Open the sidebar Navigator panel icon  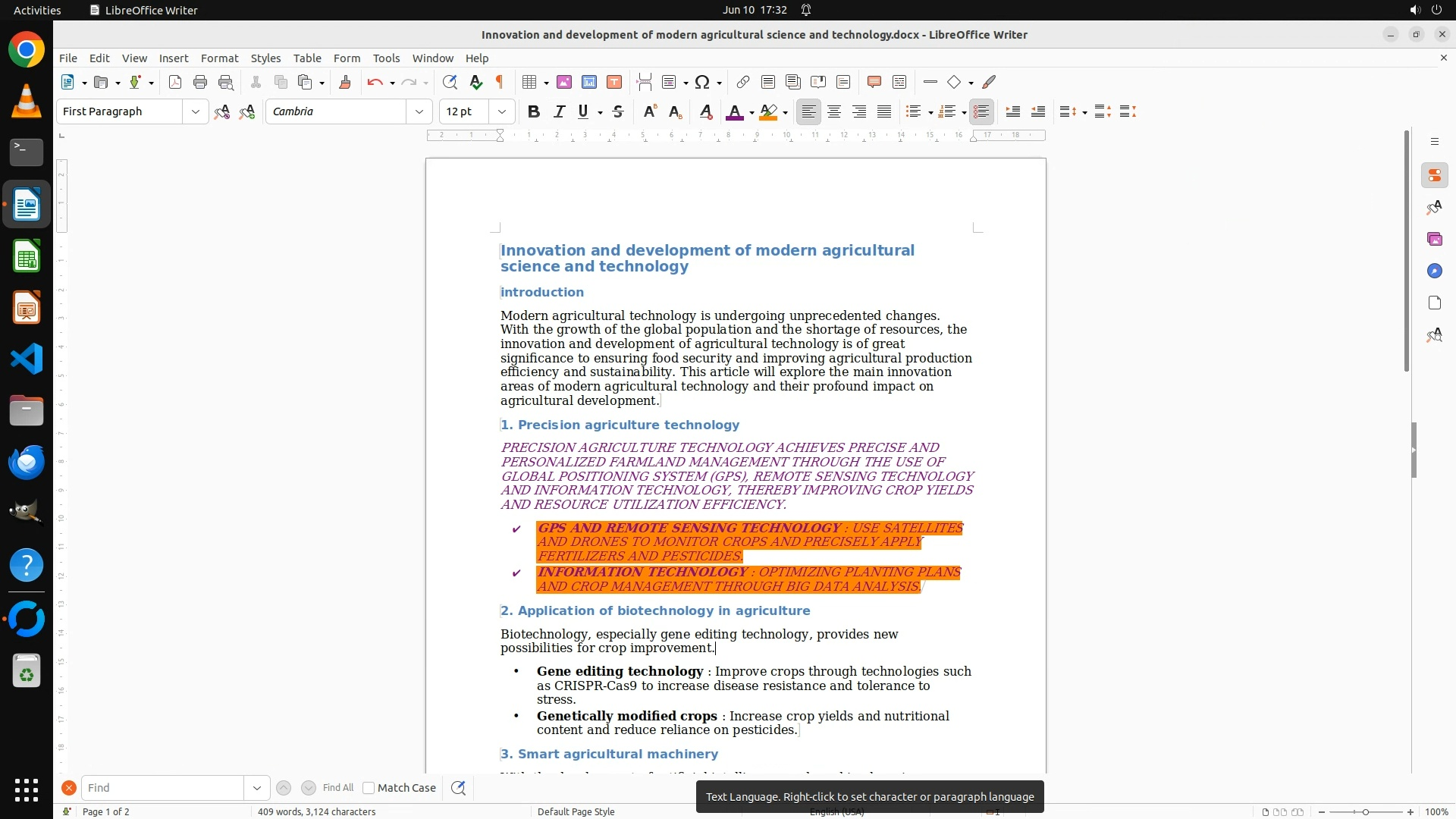point(1434,271)
